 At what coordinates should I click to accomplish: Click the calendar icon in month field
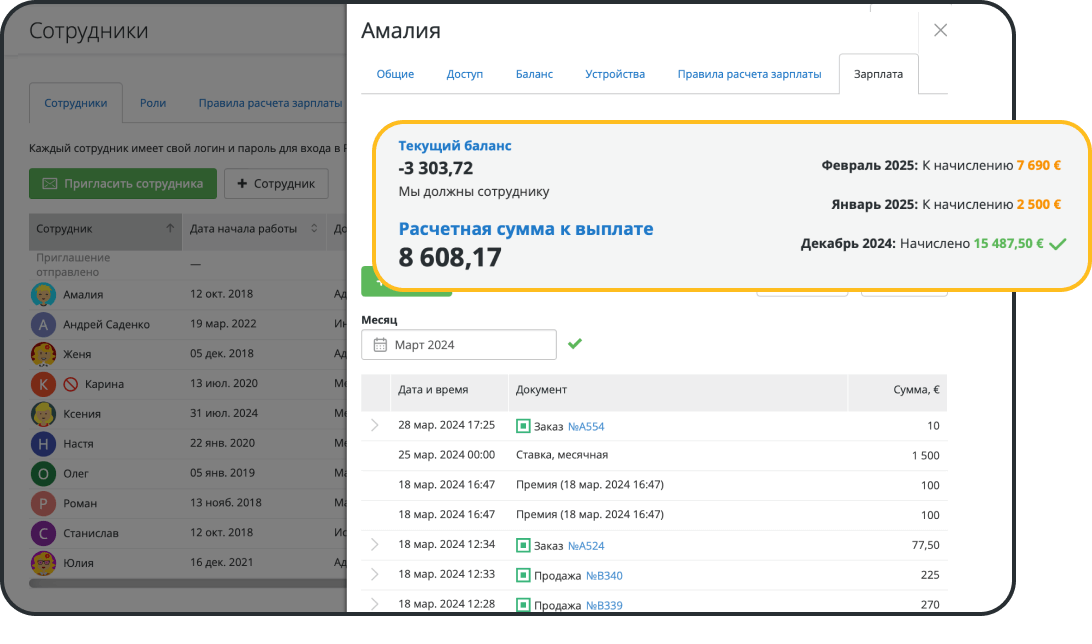coord(380,345)
